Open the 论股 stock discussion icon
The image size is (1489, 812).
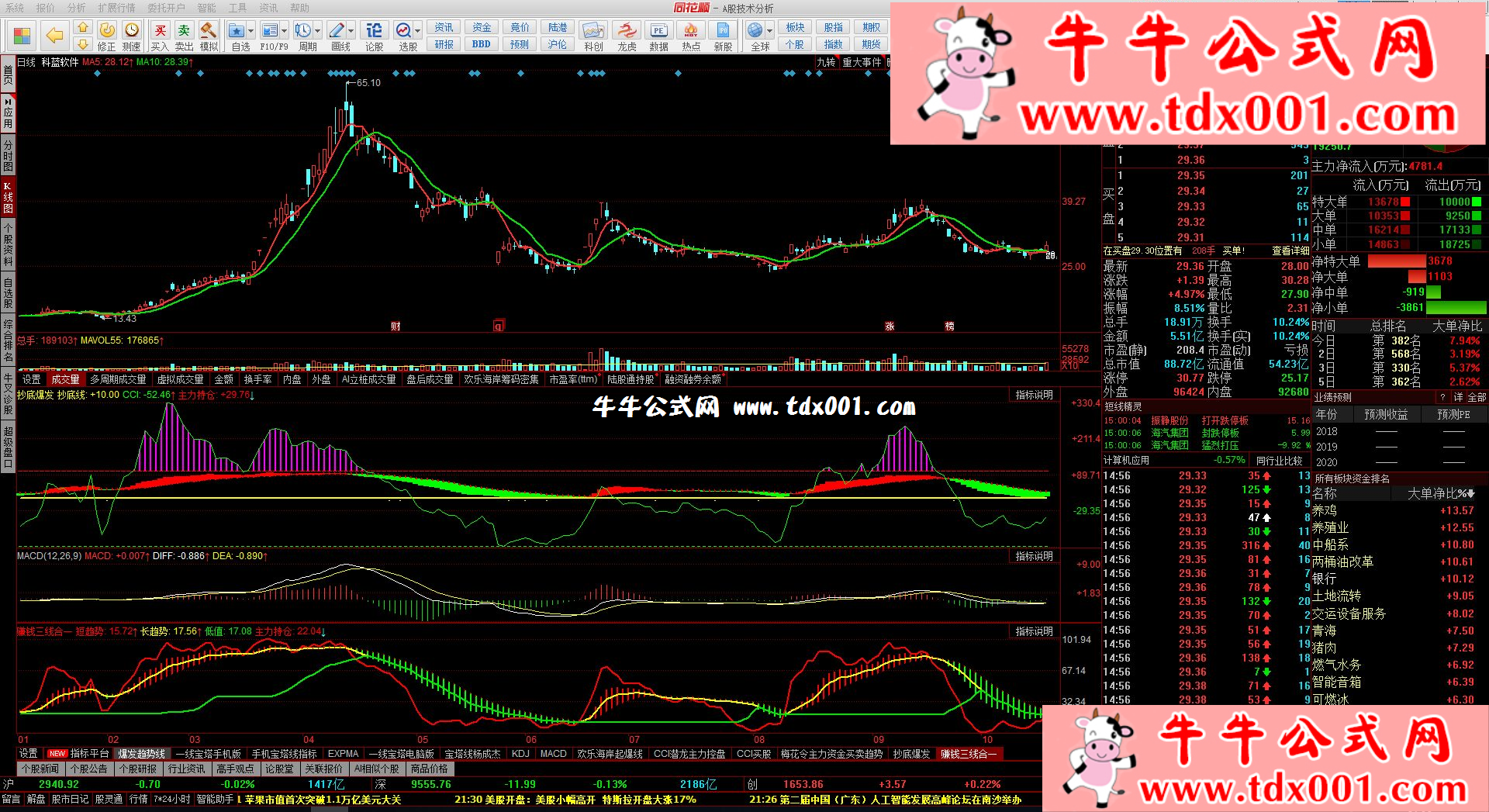pyautogui.click(x=374, y=31)
